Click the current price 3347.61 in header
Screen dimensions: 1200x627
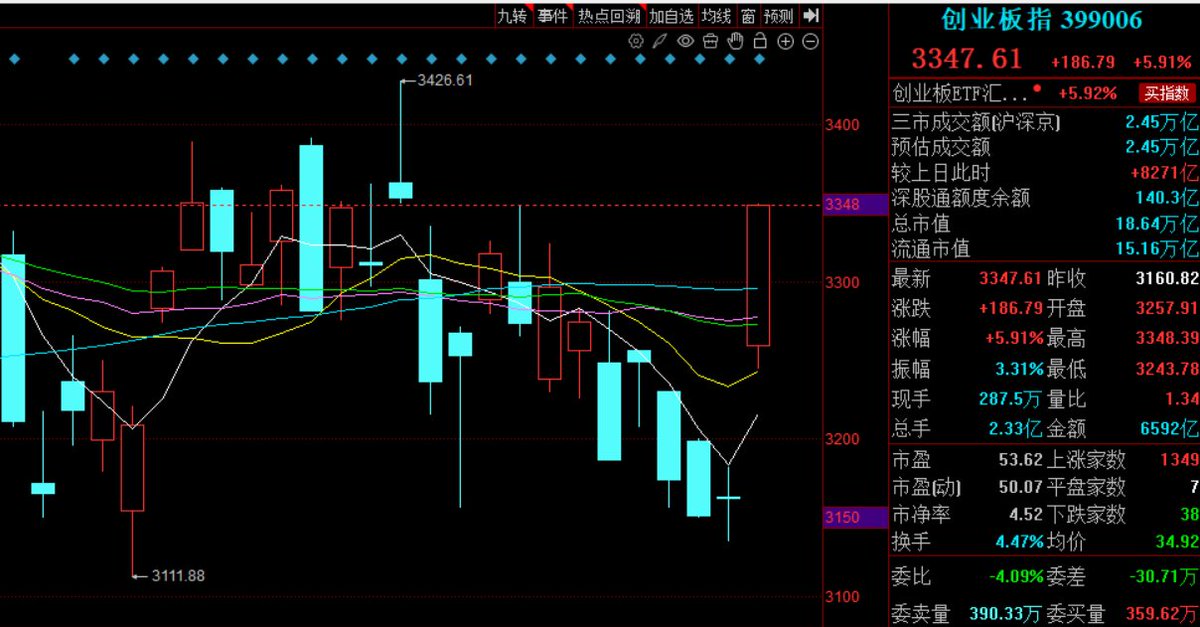click(966, 59)
